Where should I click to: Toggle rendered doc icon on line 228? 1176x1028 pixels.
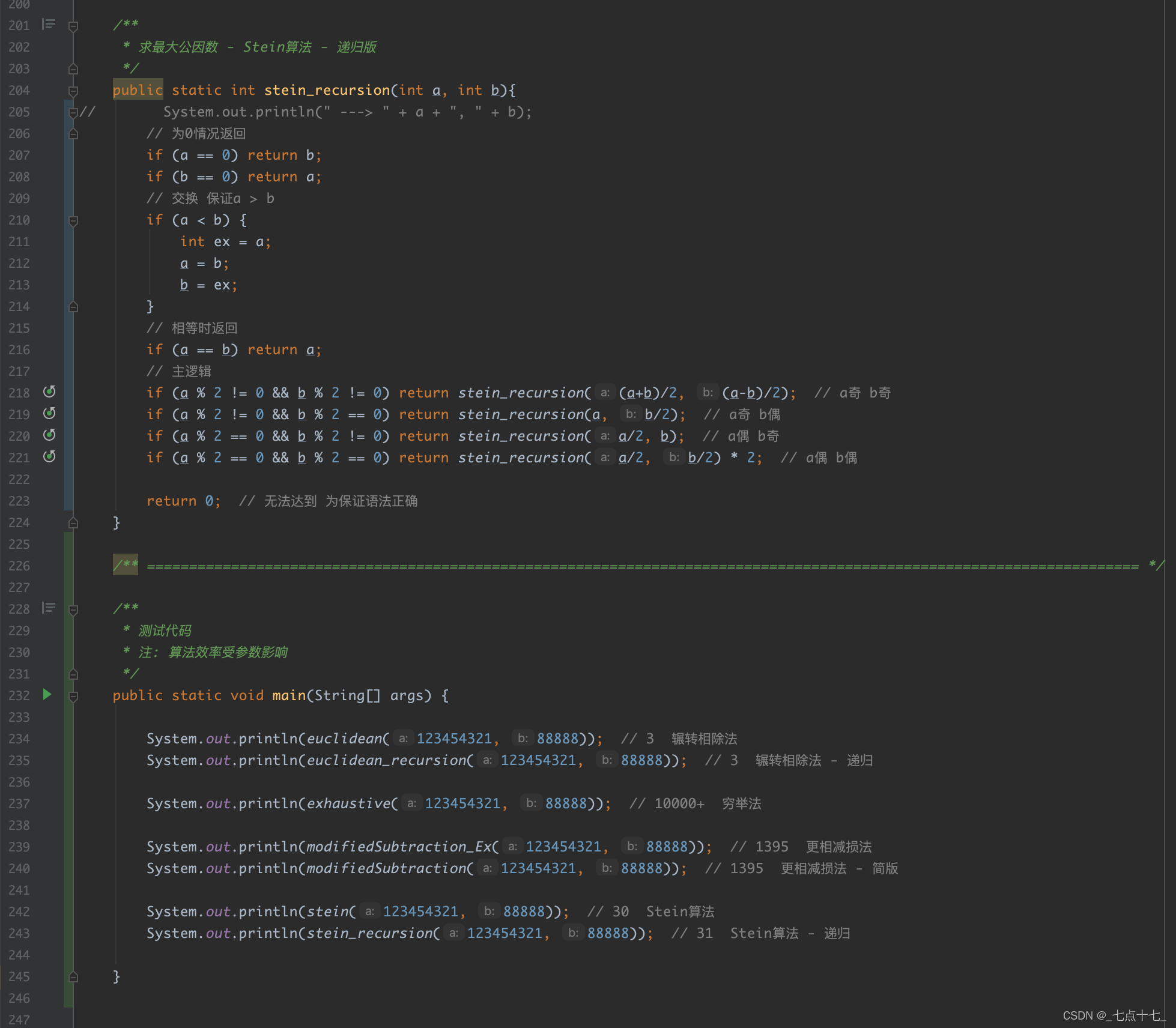tap(49, 608)
